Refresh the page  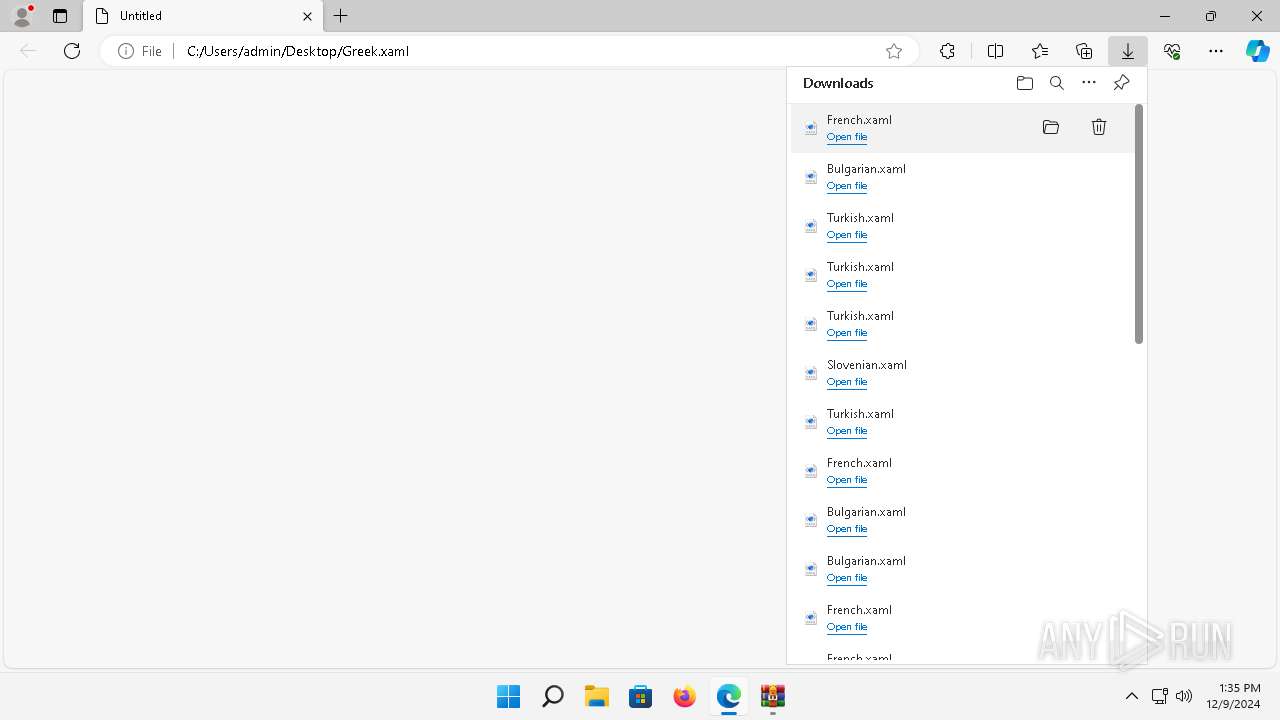click(72, 51)
